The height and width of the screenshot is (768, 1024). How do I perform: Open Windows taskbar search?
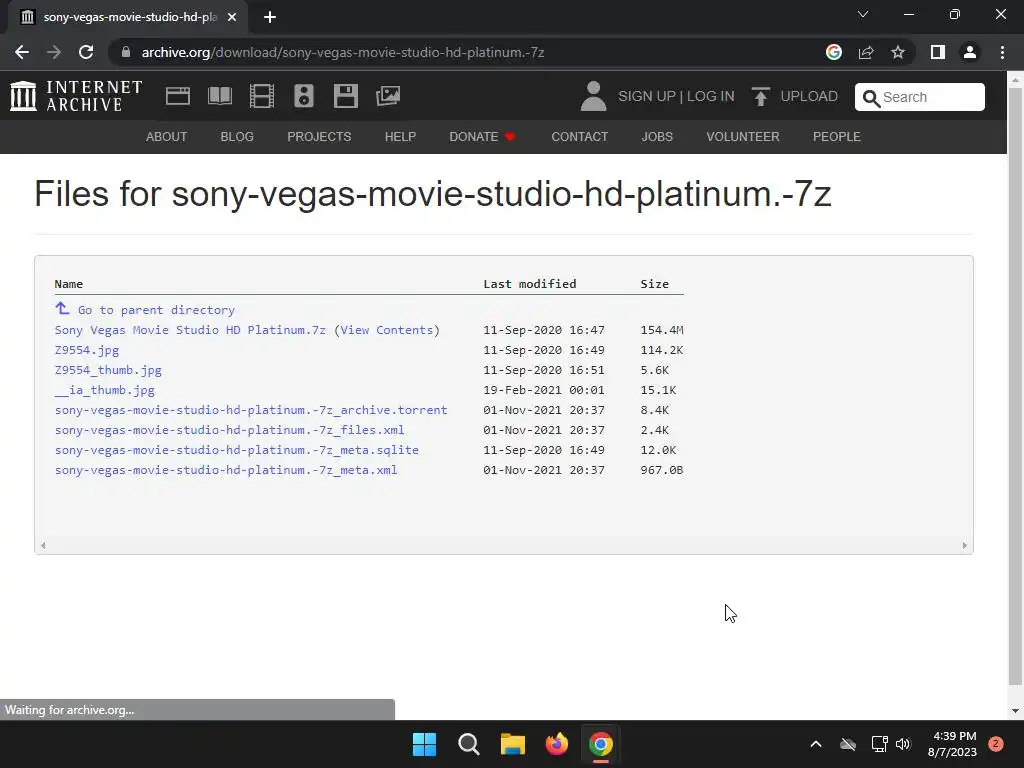tap(468, 744)
